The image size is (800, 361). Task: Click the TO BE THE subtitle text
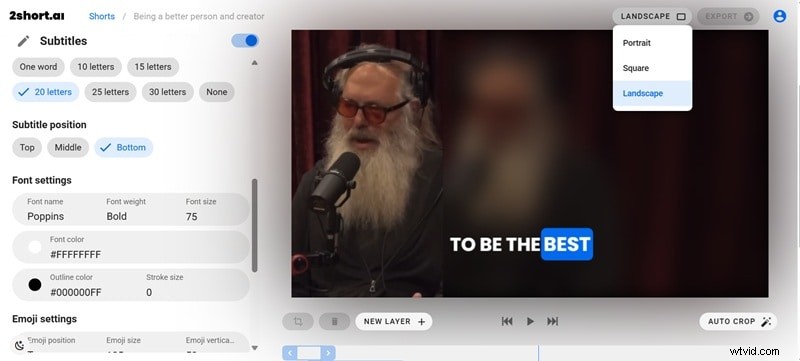coord(494,245)
